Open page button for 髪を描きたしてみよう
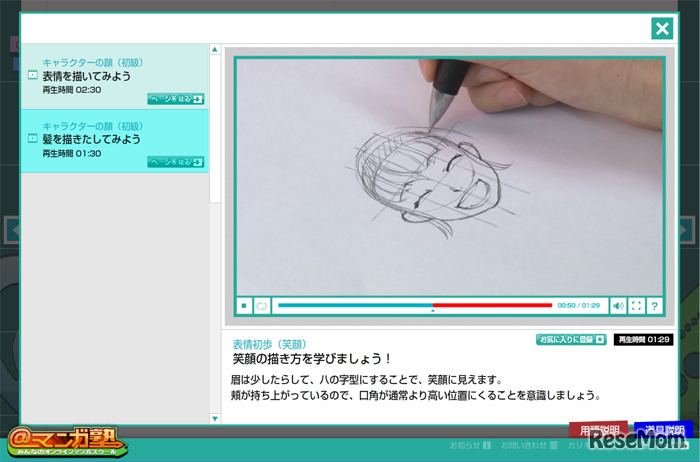Viewport: 700px width, 462px height. (x=175, y=162)
